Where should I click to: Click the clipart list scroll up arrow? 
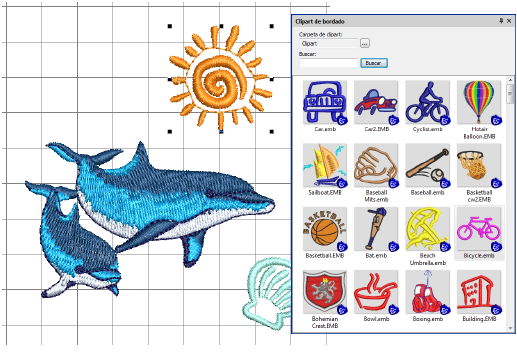(510, 80)
